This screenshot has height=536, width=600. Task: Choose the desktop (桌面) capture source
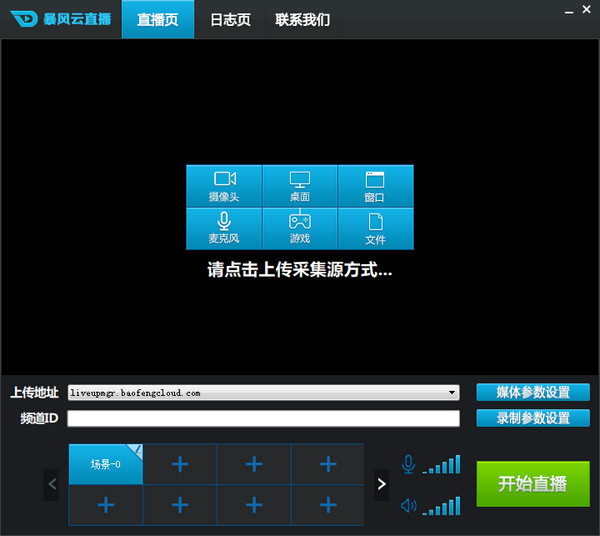point(300,186)
